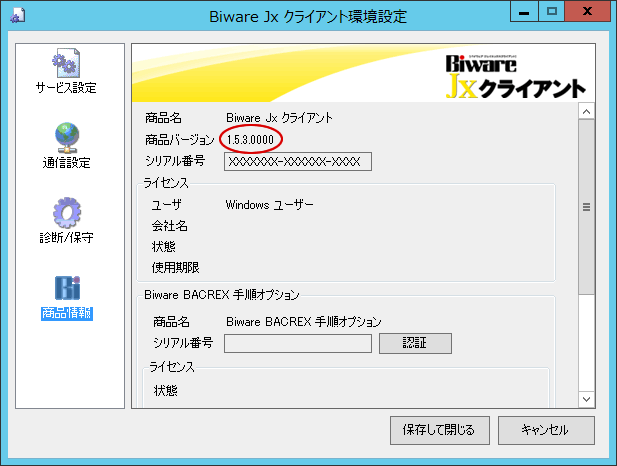Click the Biware BACREX 手順オプション group title

coord(222,295)
